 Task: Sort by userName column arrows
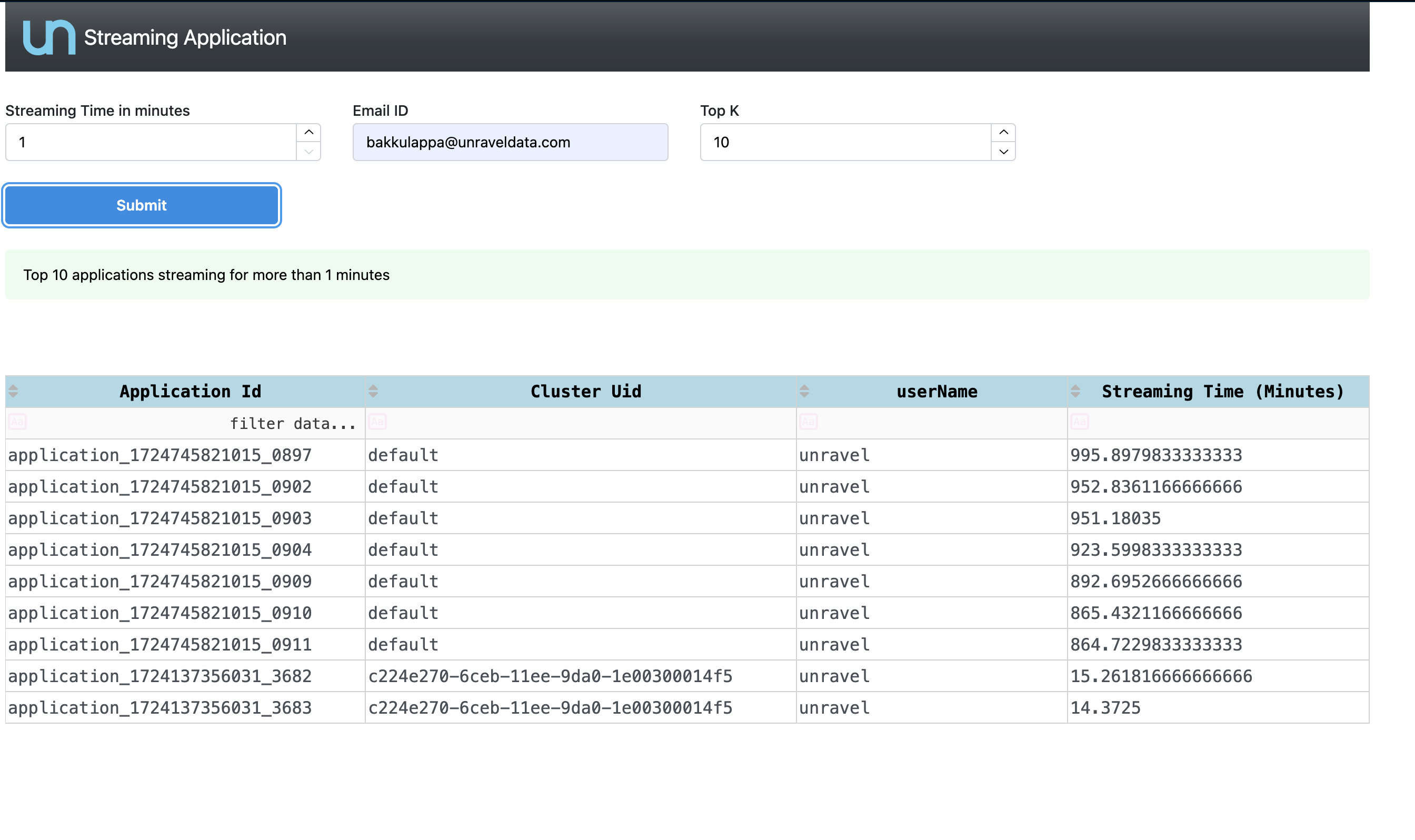pyautogui.click(x=804, y=391)
